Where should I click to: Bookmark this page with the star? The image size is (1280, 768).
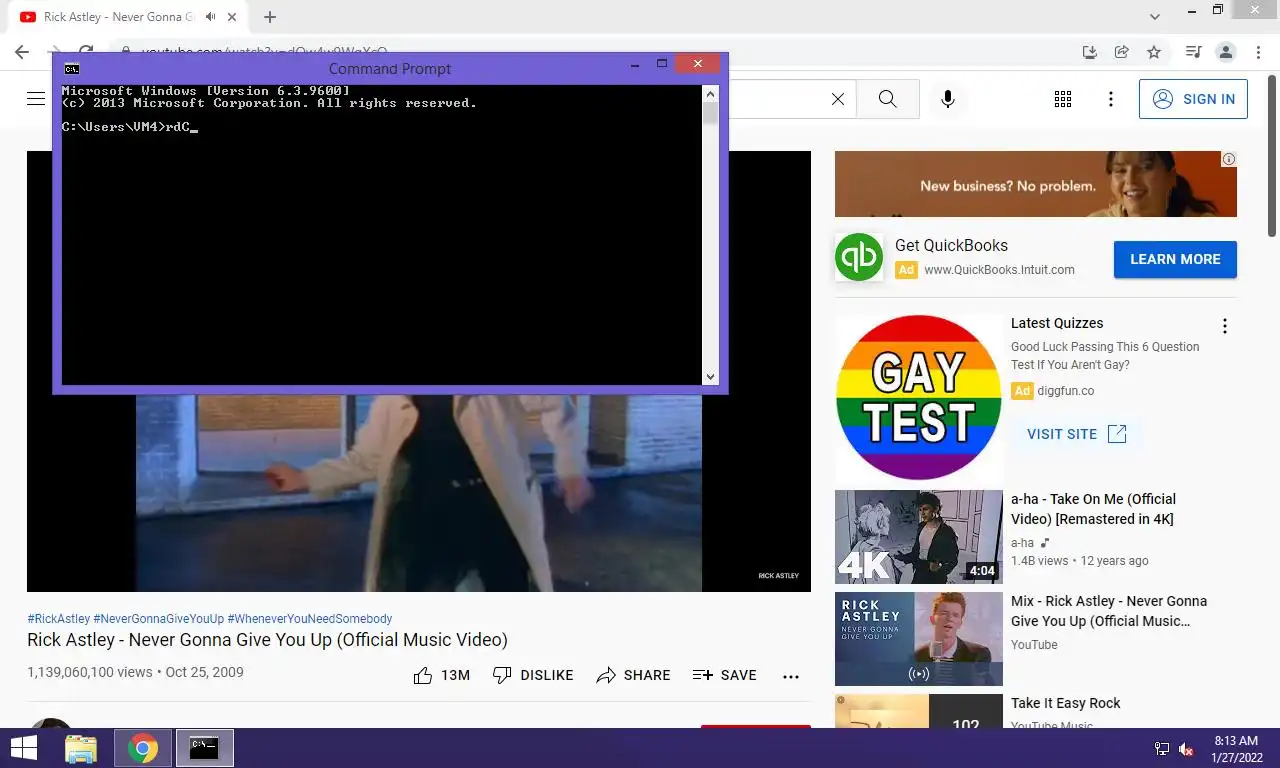click(1154, 52)
